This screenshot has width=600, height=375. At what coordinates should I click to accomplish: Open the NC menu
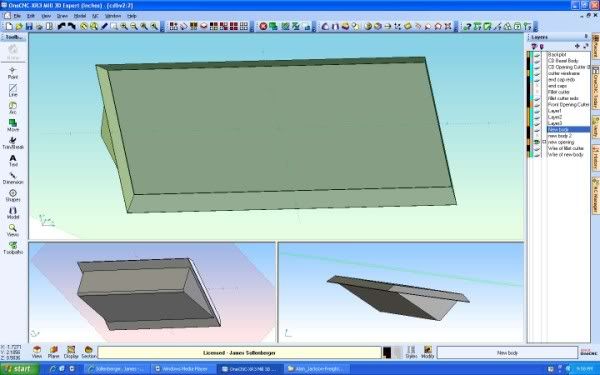(x=95, y=16)
